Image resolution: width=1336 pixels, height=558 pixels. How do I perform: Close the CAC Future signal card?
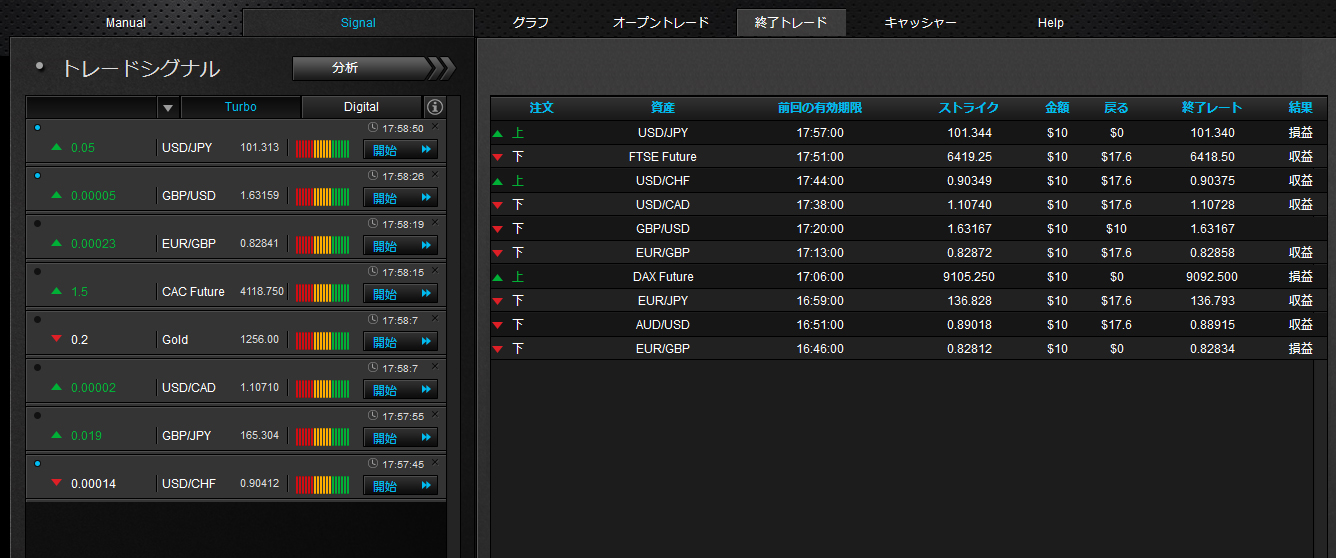tap(435, 270)
